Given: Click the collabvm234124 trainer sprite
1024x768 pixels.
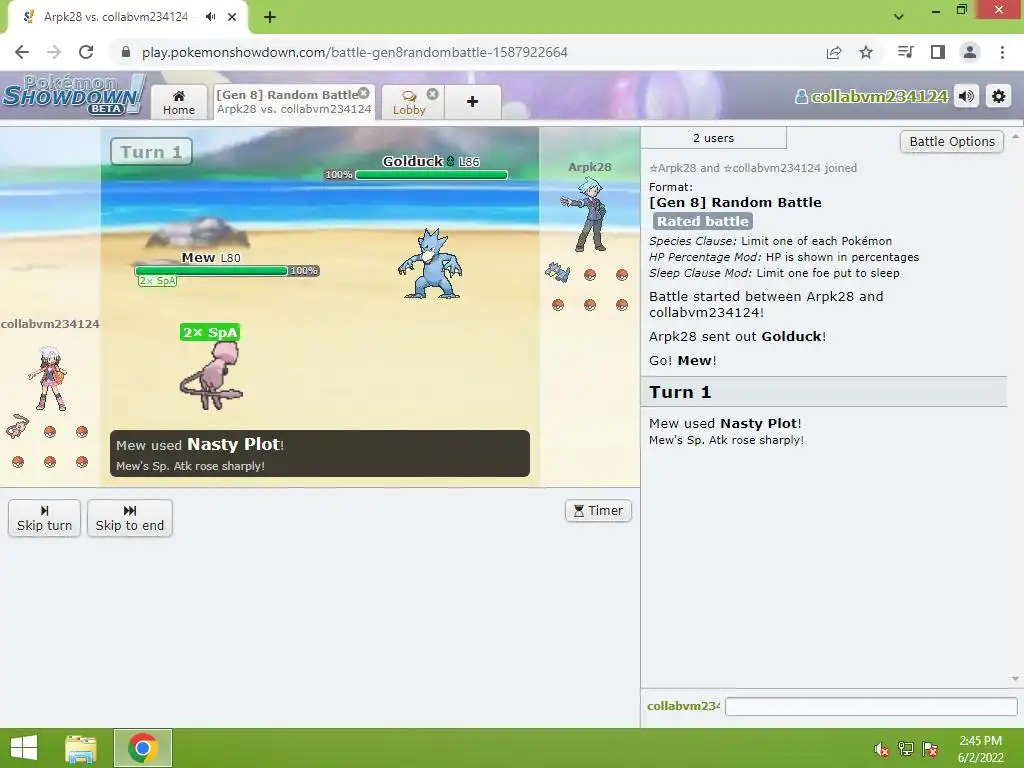Looking at the screenshot, I should click(x=48, y=379).
